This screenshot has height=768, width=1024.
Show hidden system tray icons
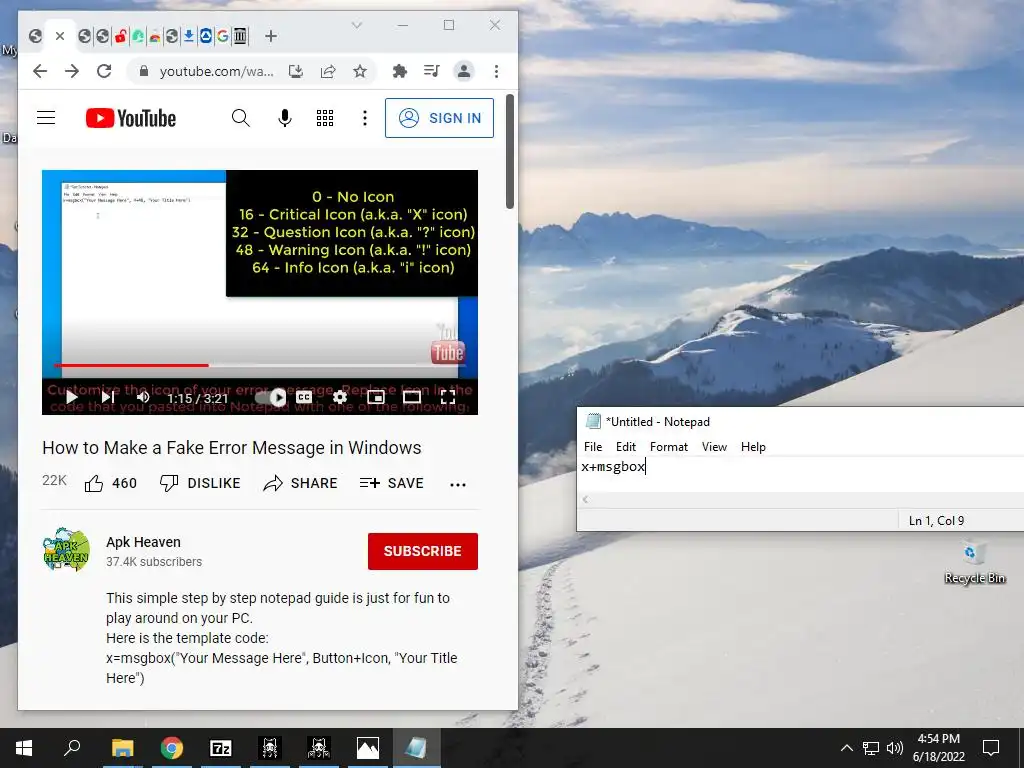(x=846, y=748)
